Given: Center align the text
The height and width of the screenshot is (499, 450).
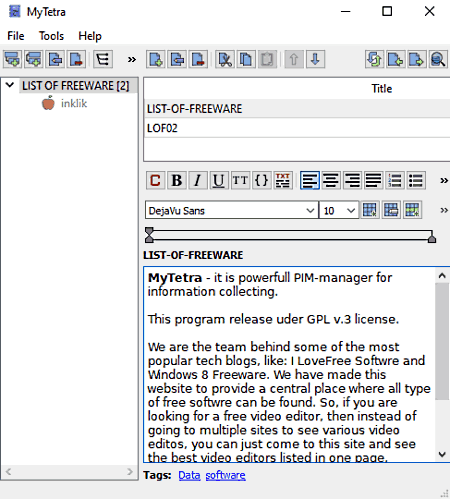Looking at the screenshot, I should click(x=331, y=181).
